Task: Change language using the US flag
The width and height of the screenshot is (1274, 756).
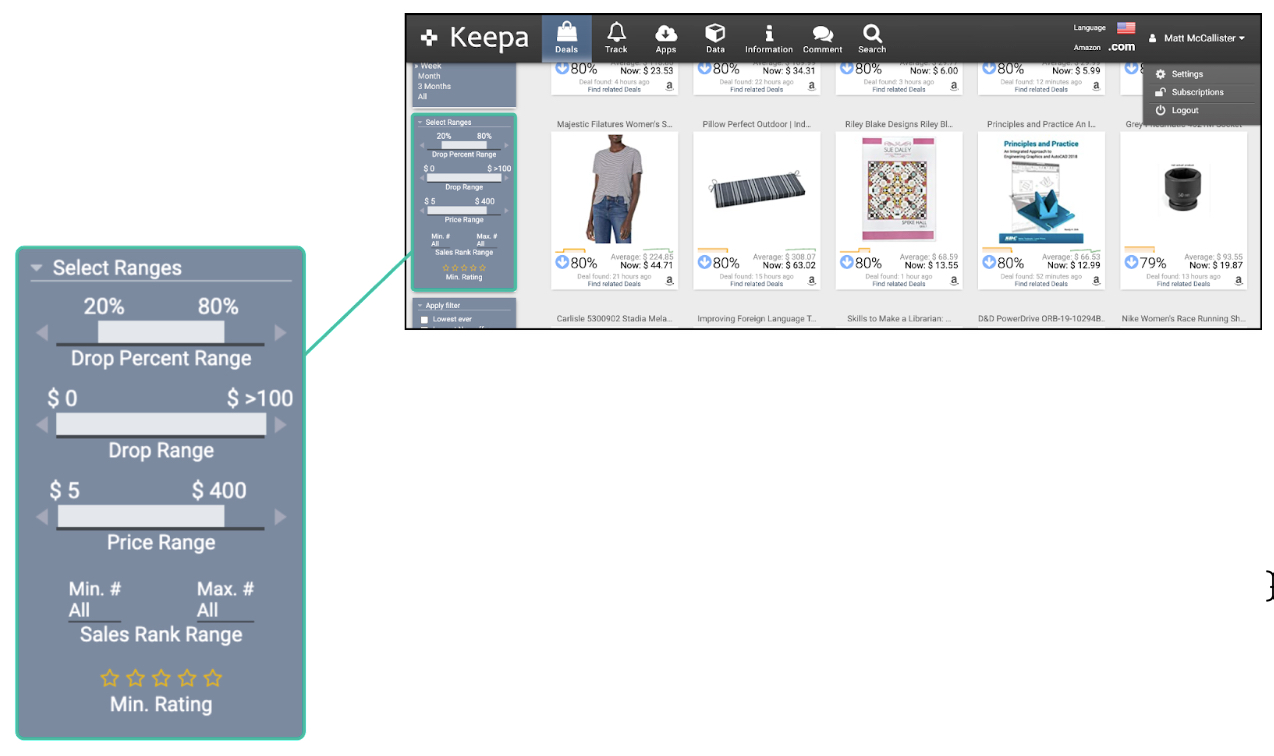Action: pyautogui.click(x=1126, y=28)
